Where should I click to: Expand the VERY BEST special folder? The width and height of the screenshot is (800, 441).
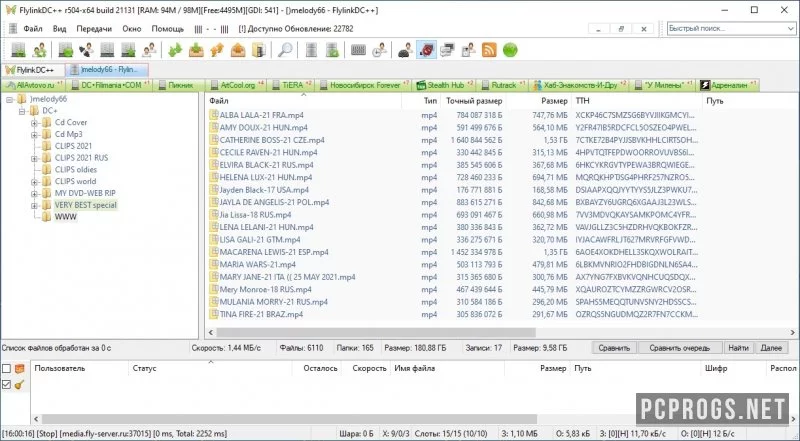coord(34,205)
